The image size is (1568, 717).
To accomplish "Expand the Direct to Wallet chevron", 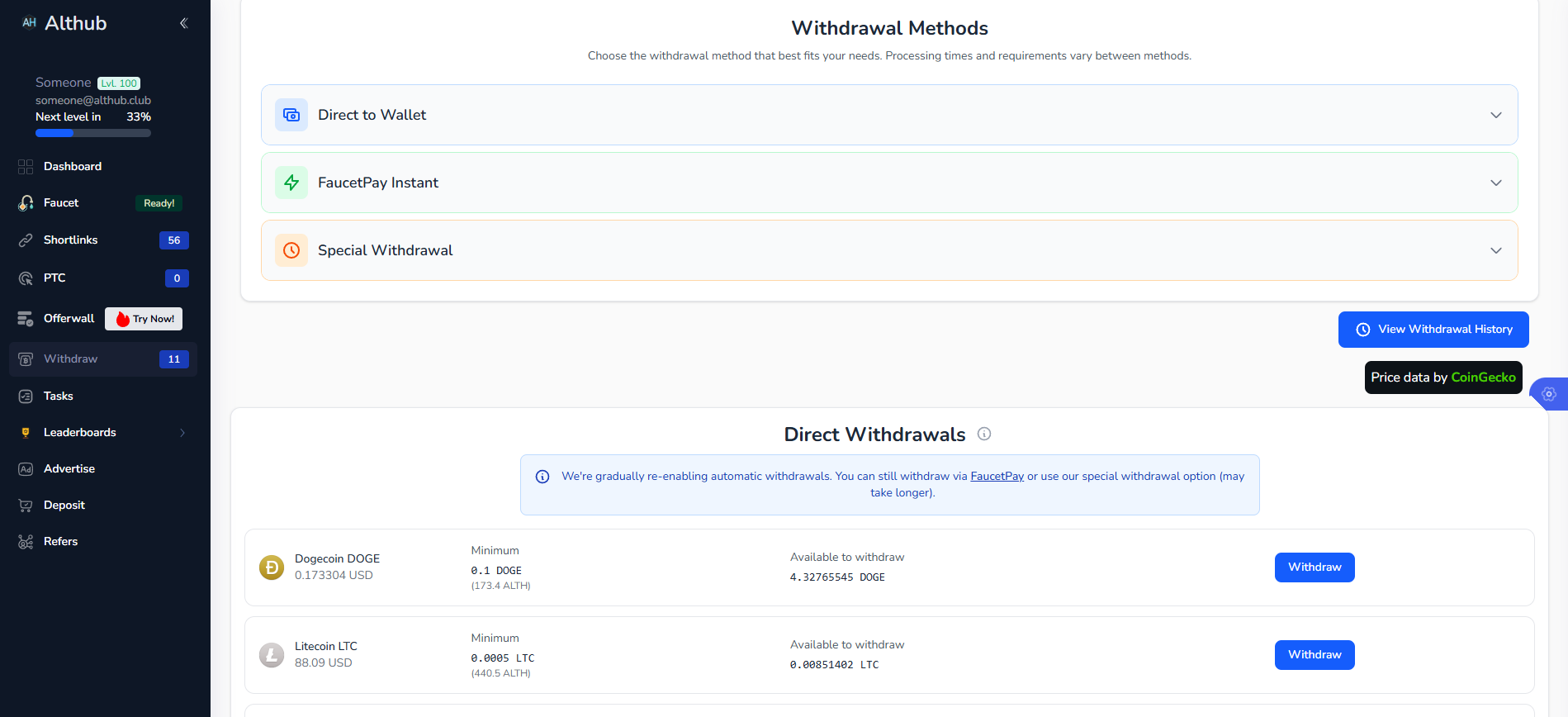I will pyautogui.click(x=1496, y=115).
